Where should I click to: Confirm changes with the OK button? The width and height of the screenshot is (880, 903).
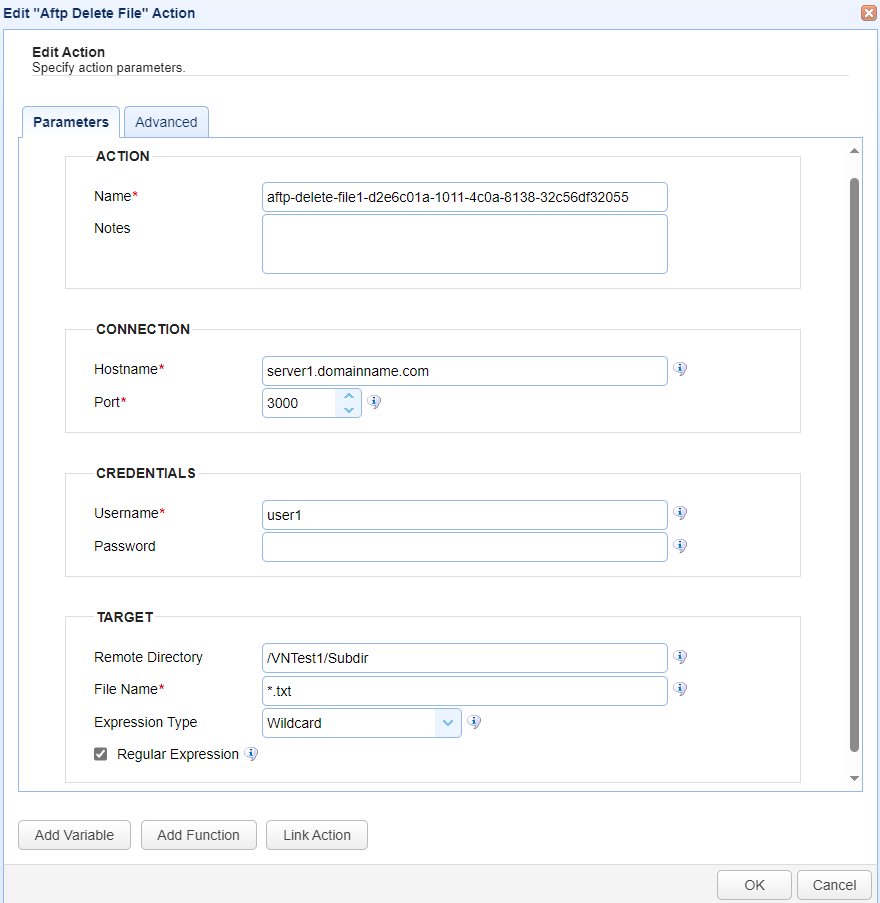pyautogui.click(x=753, y=884)
